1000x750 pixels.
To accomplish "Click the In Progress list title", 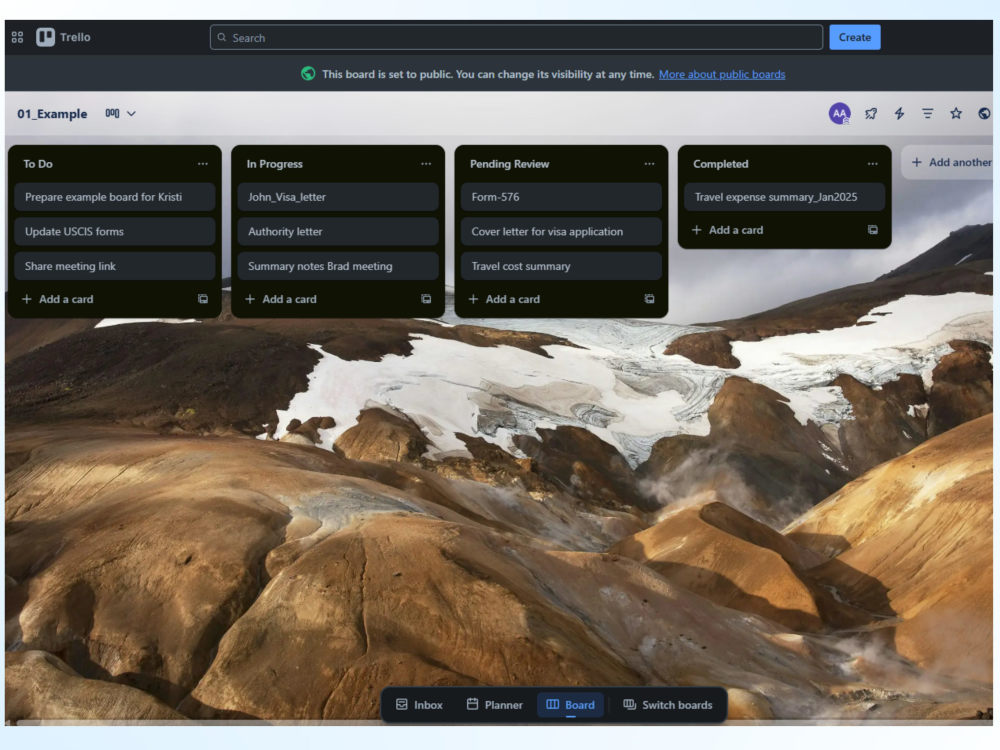I will tap(275, 164).
